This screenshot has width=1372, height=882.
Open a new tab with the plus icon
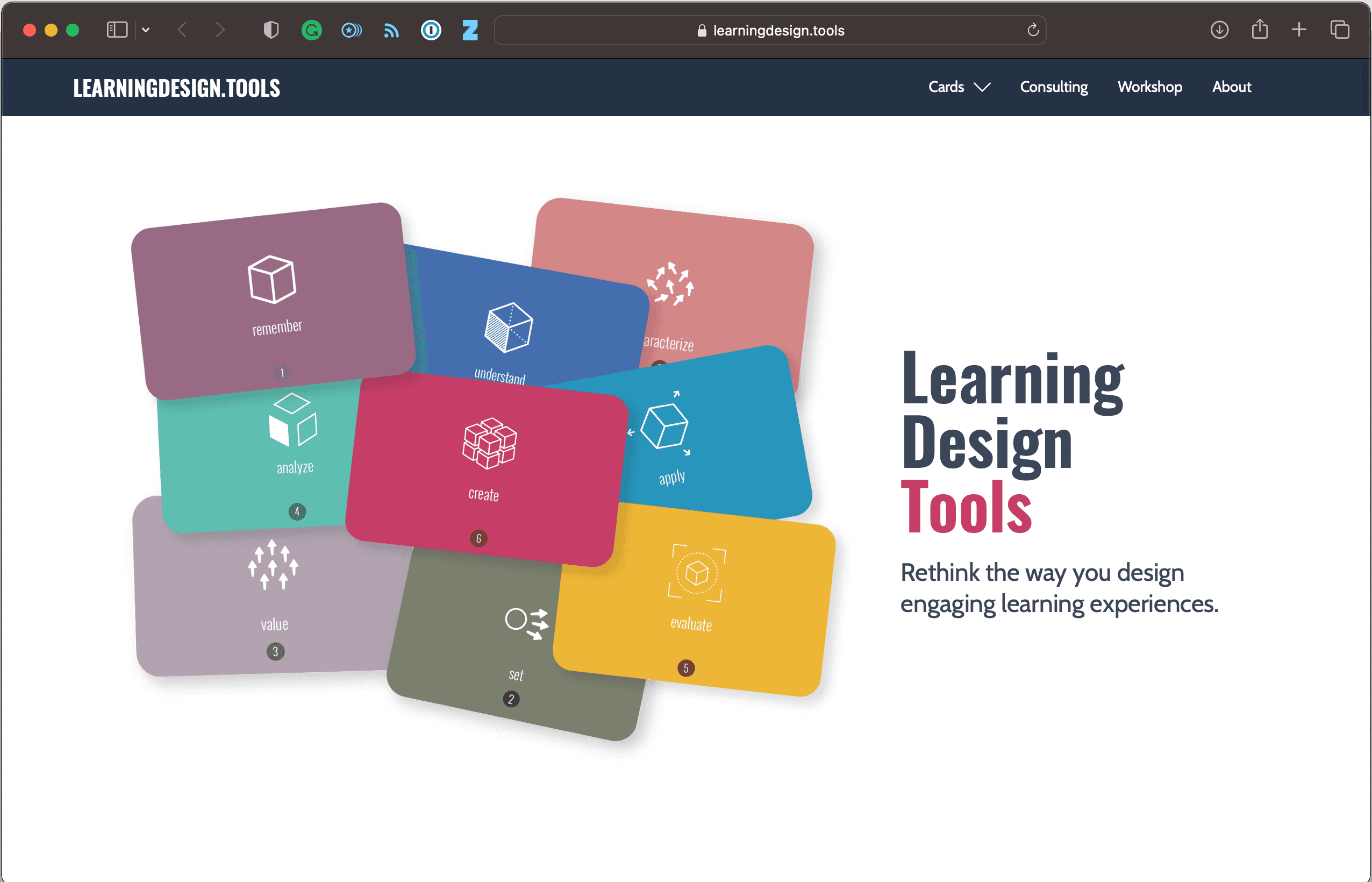coord(1299,30)
